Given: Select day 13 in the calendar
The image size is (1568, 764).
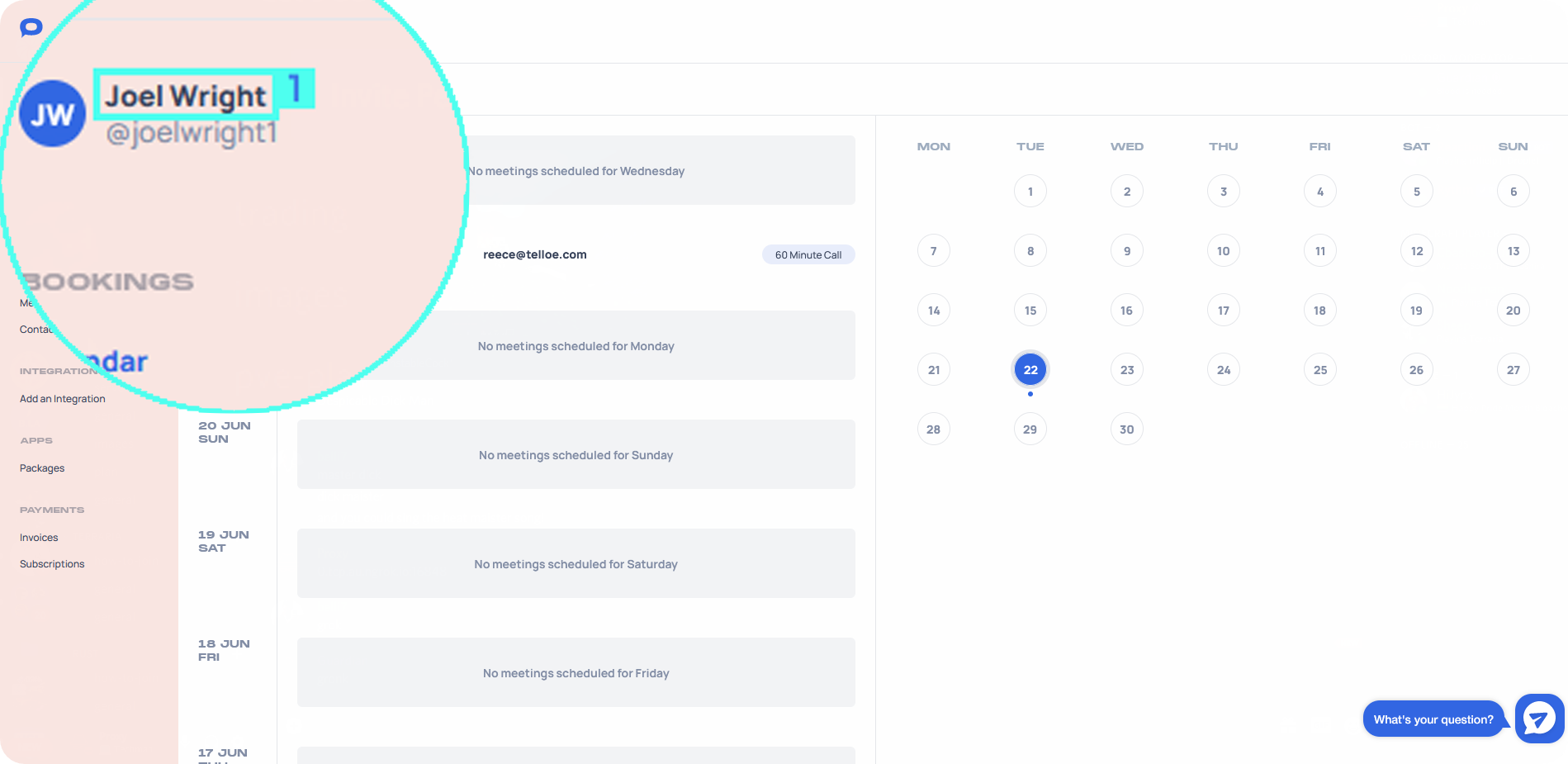Looking at the screenshot, I should [1514, 251].
